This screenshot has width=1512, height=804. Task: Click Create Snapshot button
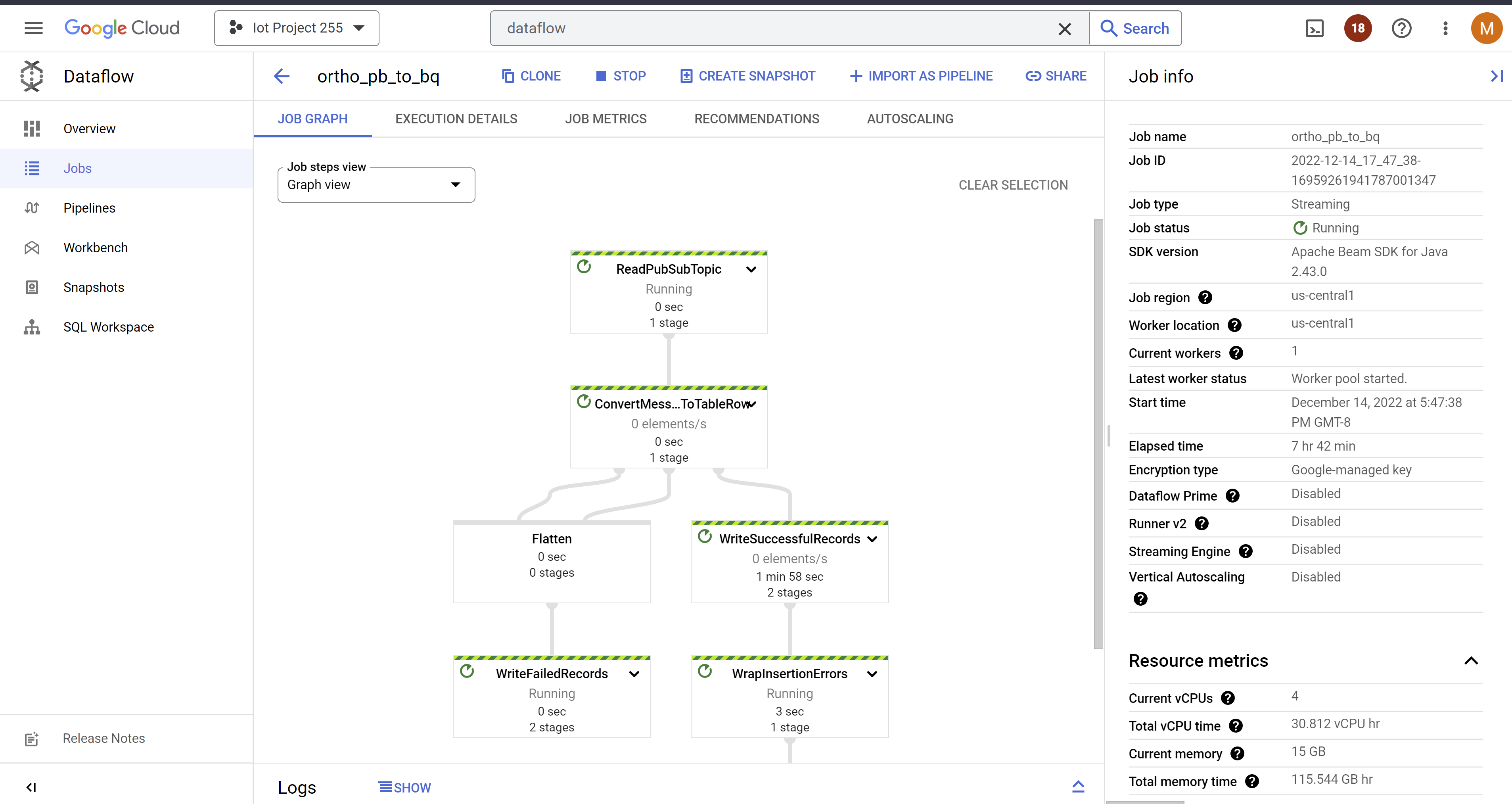point(748,76)
